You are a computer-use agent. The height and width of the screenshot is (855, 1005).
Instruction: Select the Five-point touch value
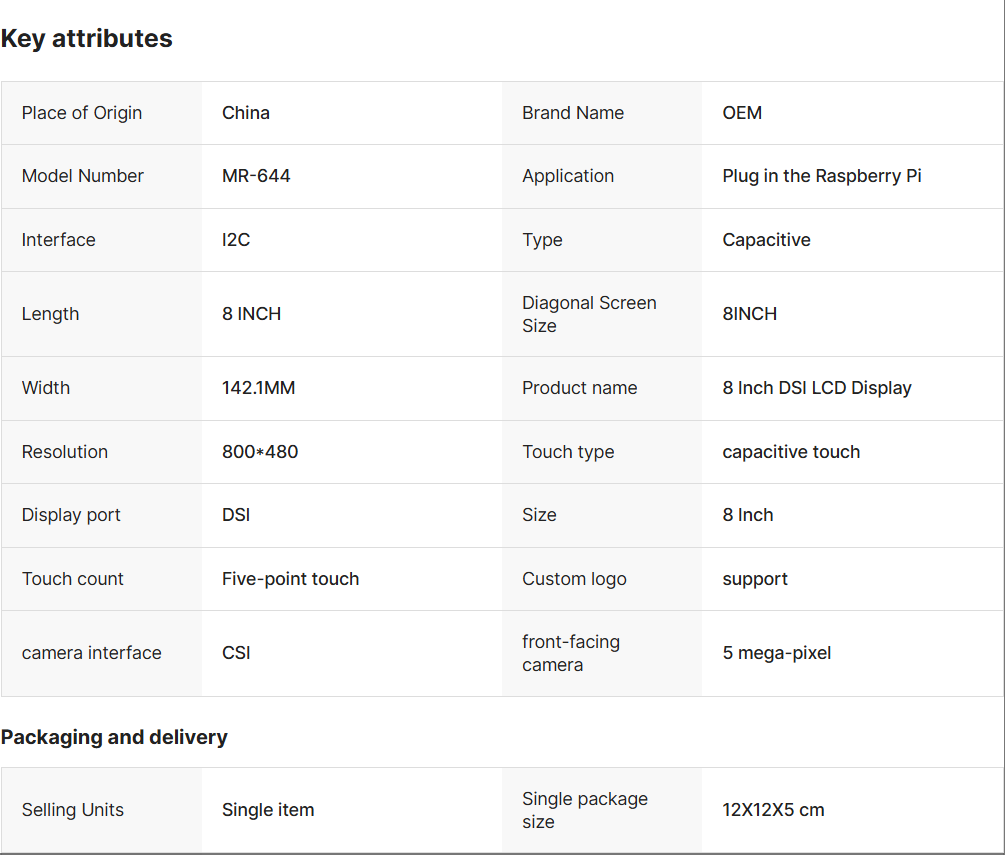(x=290, y=579)
